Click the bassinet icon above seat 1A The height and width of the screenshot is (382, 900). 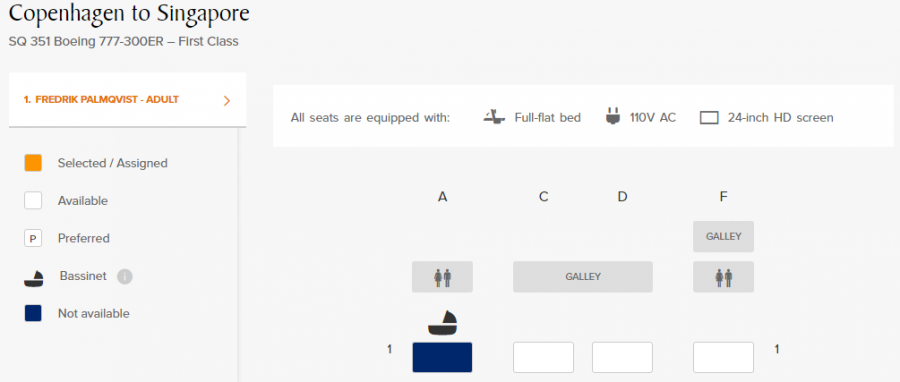[x=443, y=322]
